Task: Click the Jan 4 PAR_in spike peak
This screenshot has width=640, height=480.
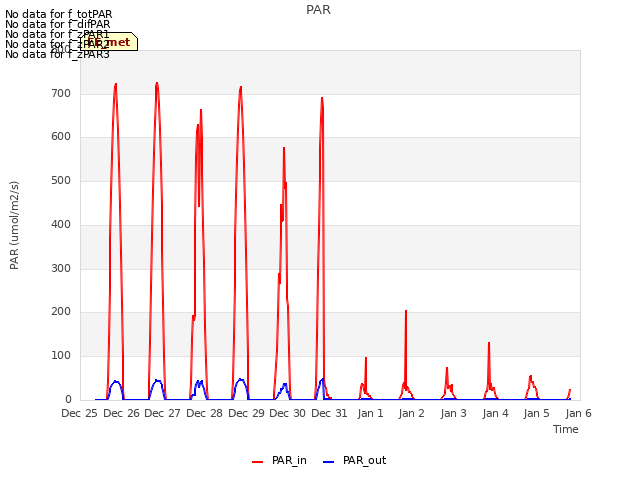Action: tap(489, 344)
